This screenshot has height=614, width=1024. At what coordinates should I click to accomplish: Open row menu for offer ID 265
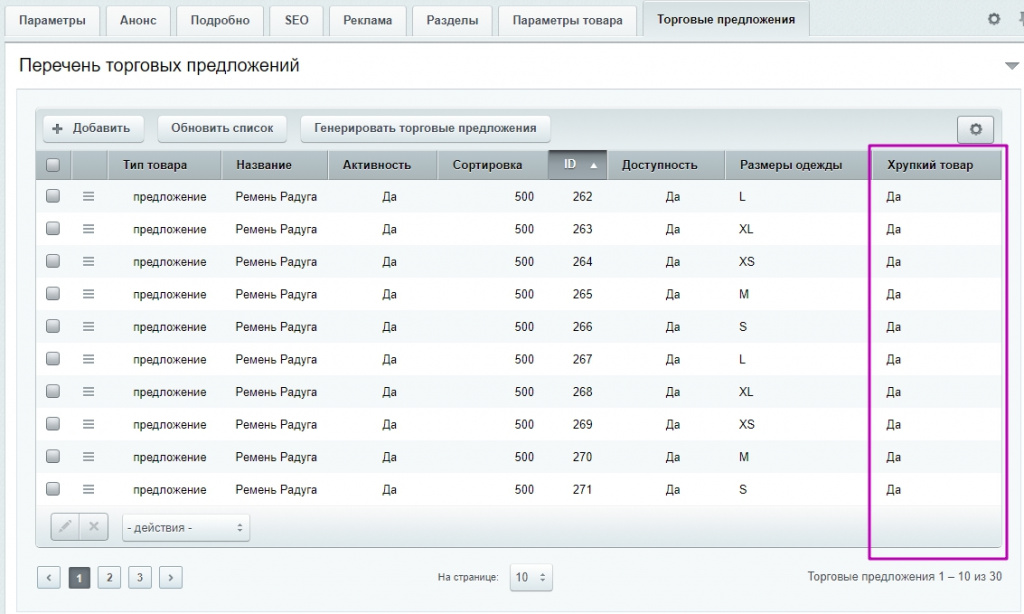(88, 294)
